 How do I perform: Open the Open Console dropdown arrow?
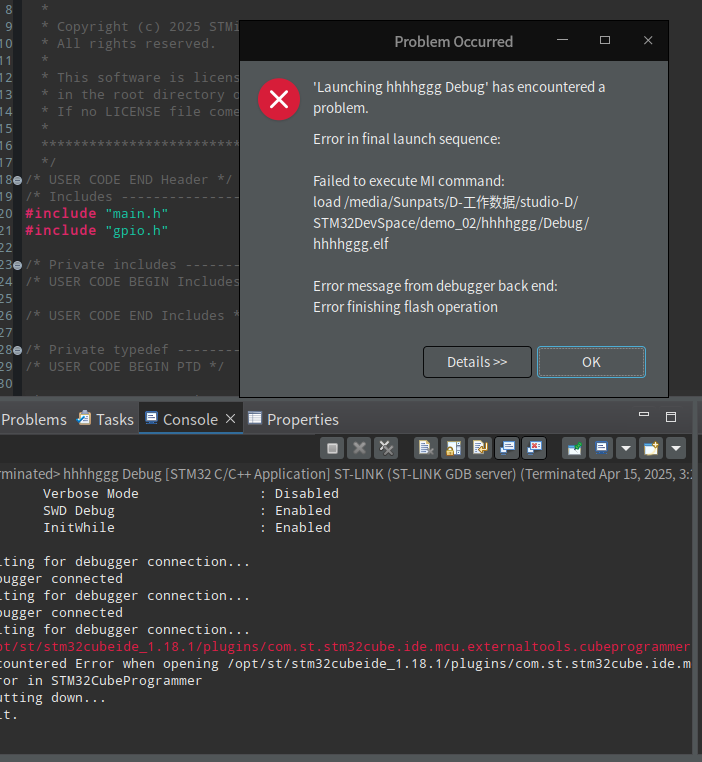pos(676,448)
